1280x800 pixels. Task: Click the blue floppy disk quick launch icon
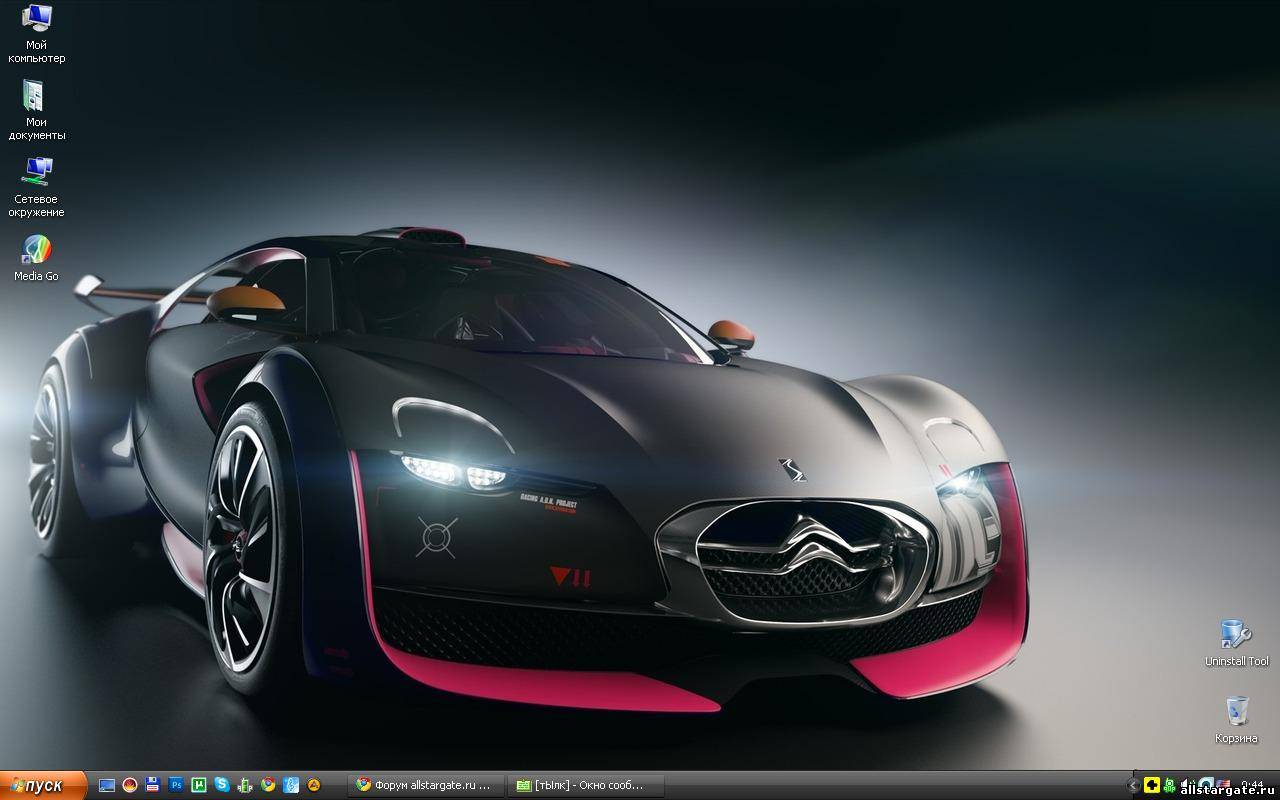click(153, 785)
